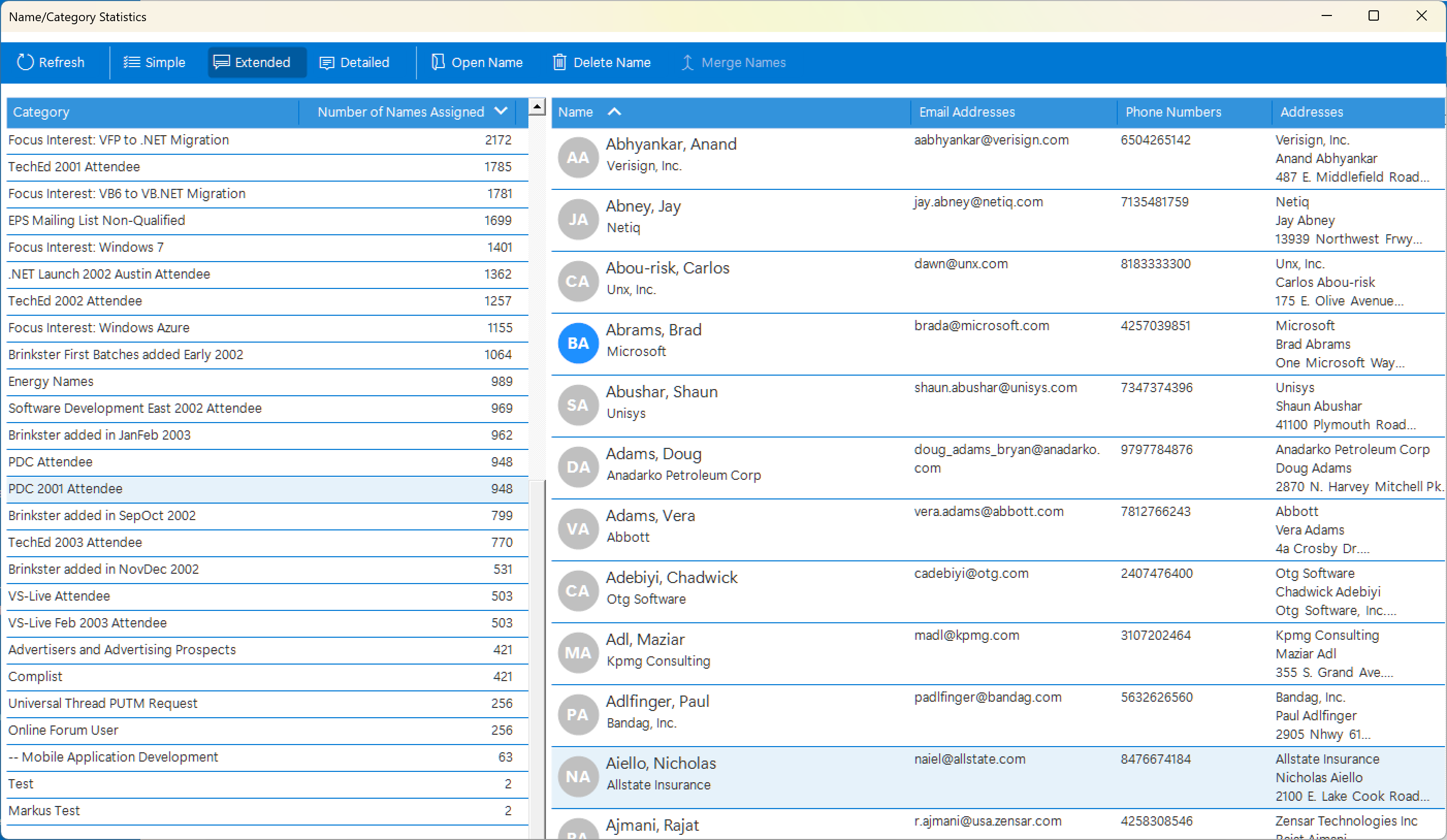
Task: Click the Email Addresses column header
Action: coord(1014,112)
